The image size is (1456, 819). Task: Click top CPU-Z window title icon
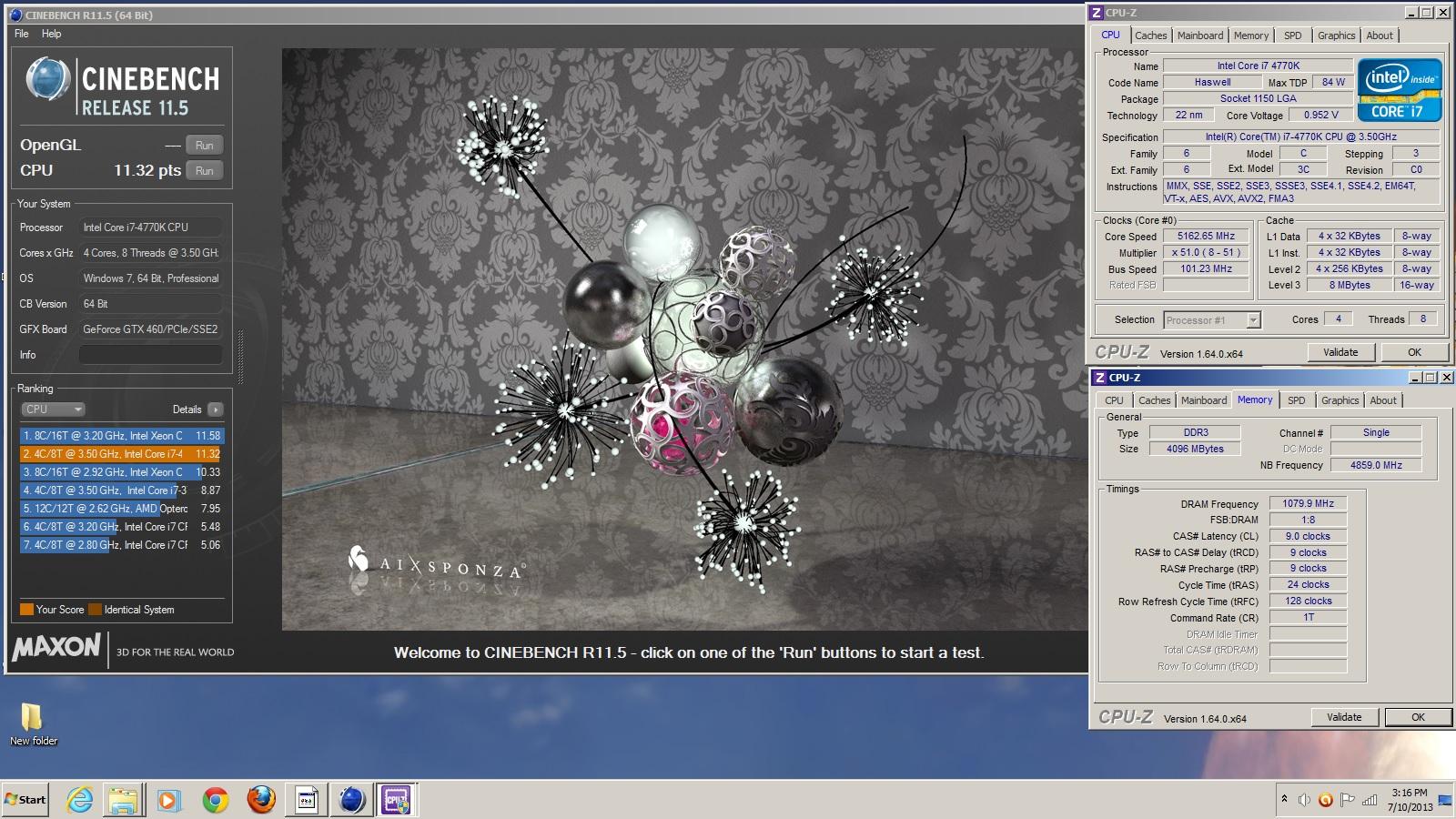[1097, 13]
